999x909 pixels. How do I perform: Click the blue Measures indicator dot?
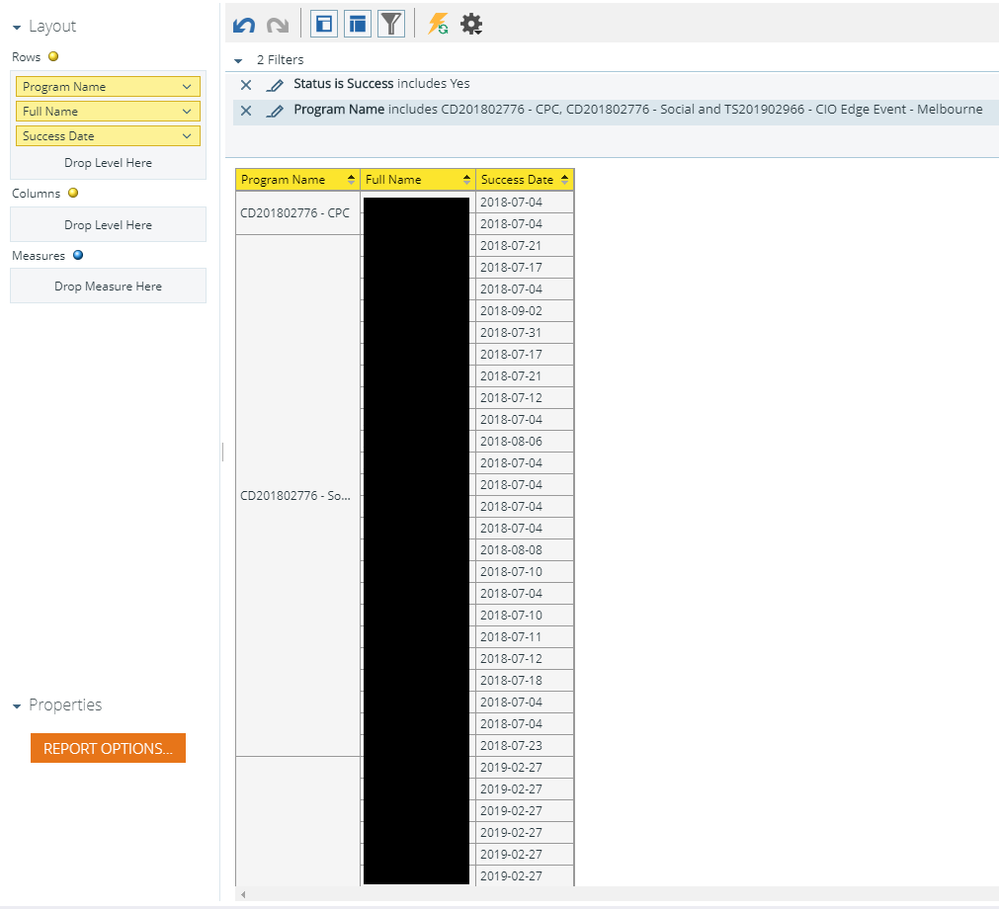(78, 255)
